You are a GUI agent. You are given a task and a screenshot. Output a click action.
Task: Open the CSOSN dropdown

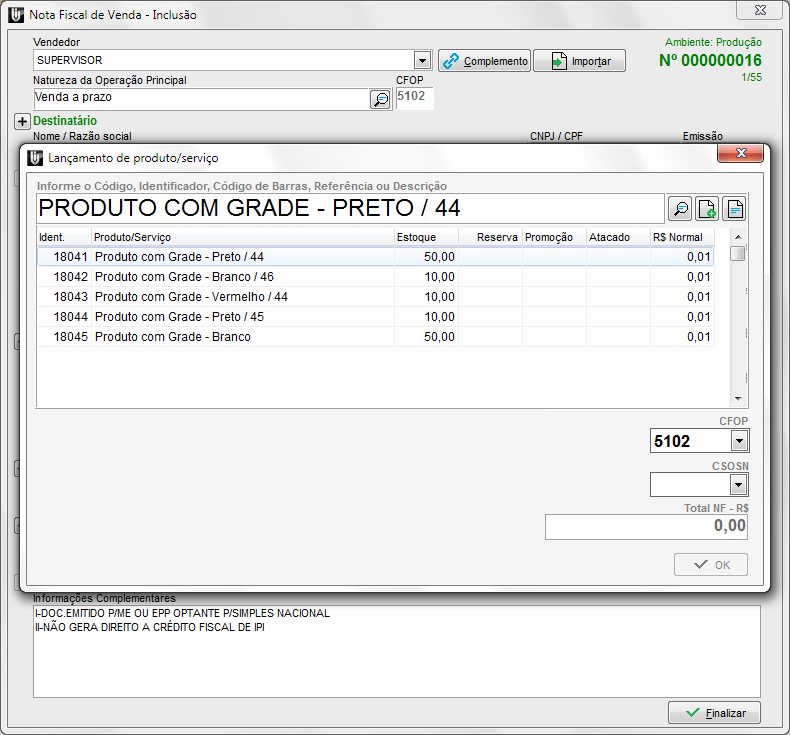739,485
